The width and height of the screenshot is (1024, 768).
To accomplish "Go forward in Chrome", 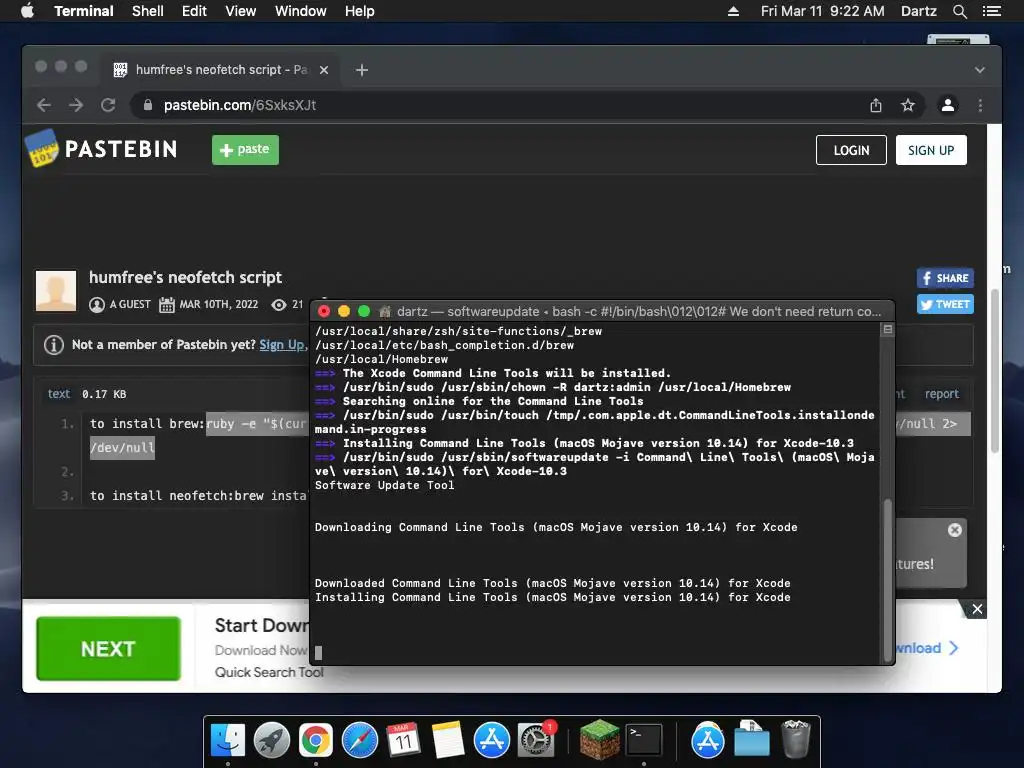I will (x=76, y=105).
